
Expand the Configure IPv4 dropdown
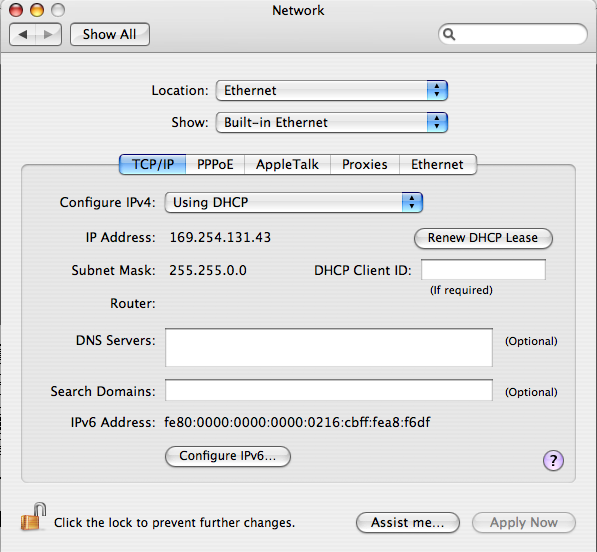click(294, 203)
